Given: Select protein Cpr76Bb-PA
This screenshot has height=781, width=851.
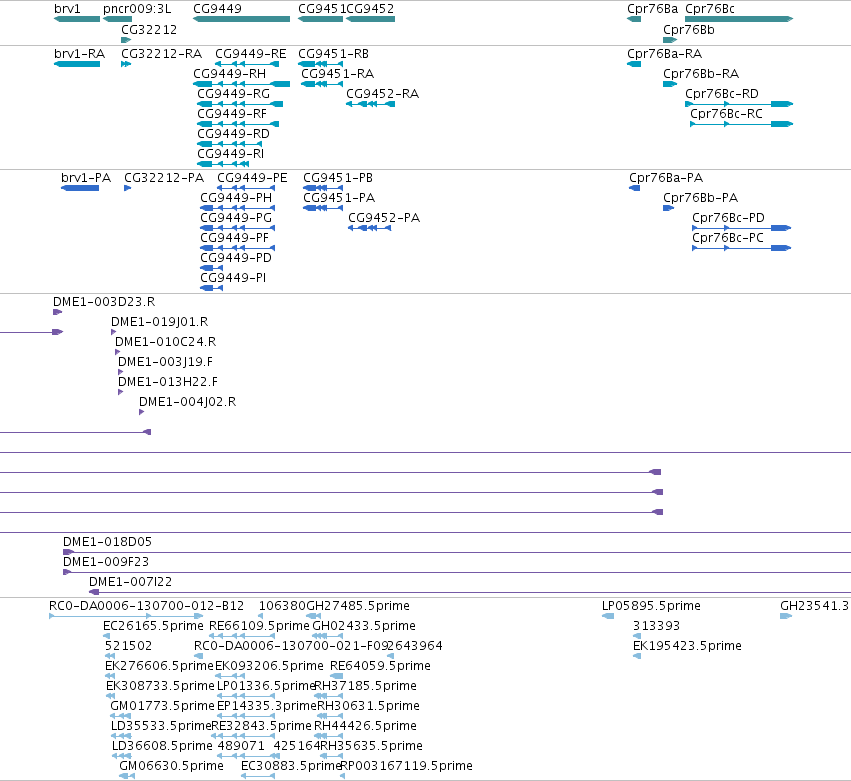Looking at the screenshot, I should [701, 198].
